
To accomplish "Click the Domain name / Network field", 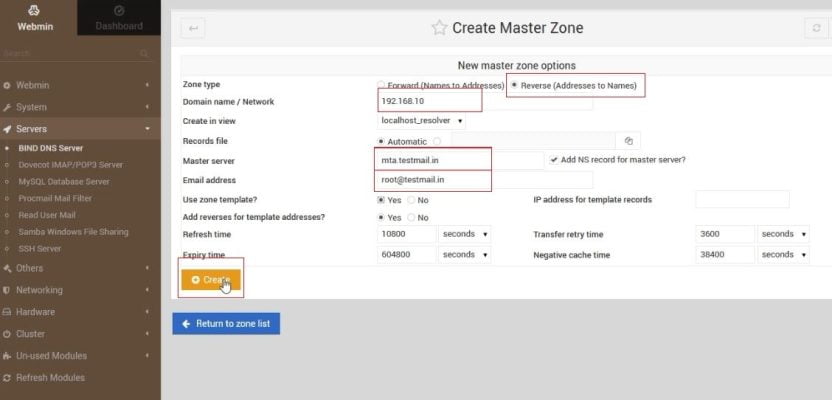I will click(429, 101).
